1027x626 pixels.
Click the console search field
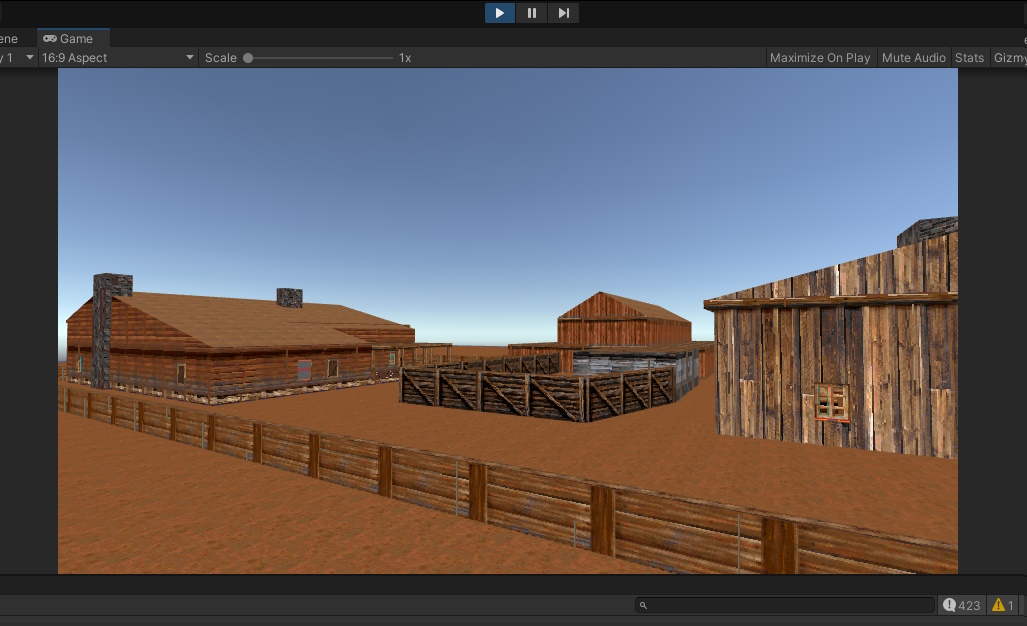pyautogui.click(x=785, y=605)
